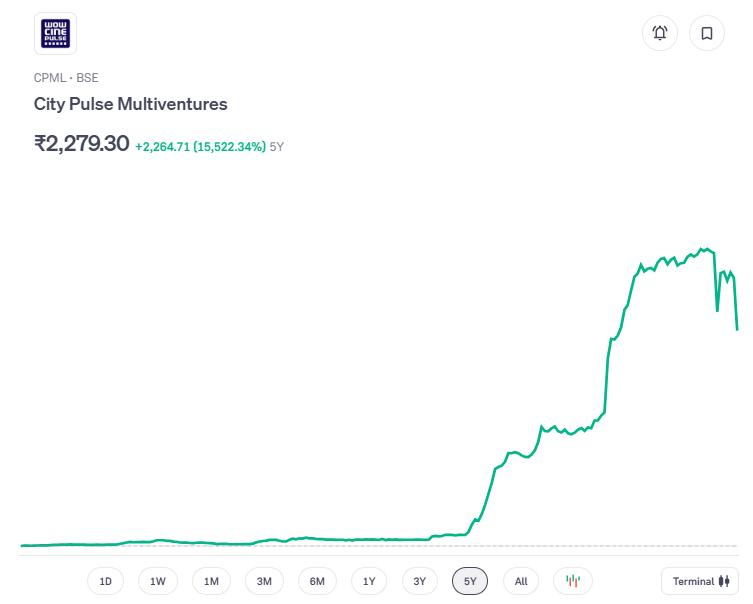Set a price alert with the bell icon
The height and width of the screenshot is (604, 753).
coord(660,33)
